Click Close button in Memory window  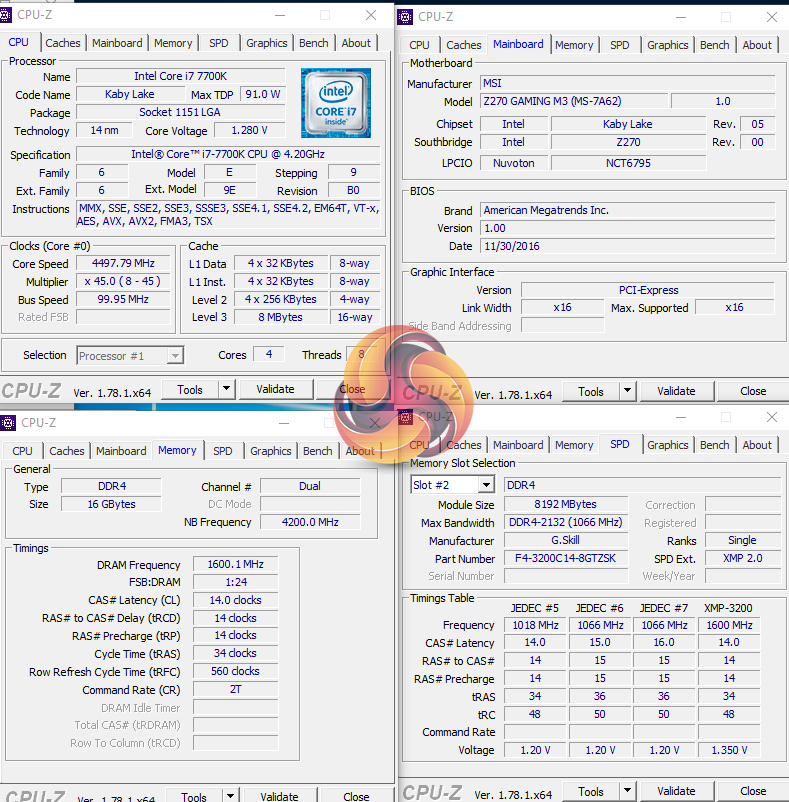[x=356, y=795]
